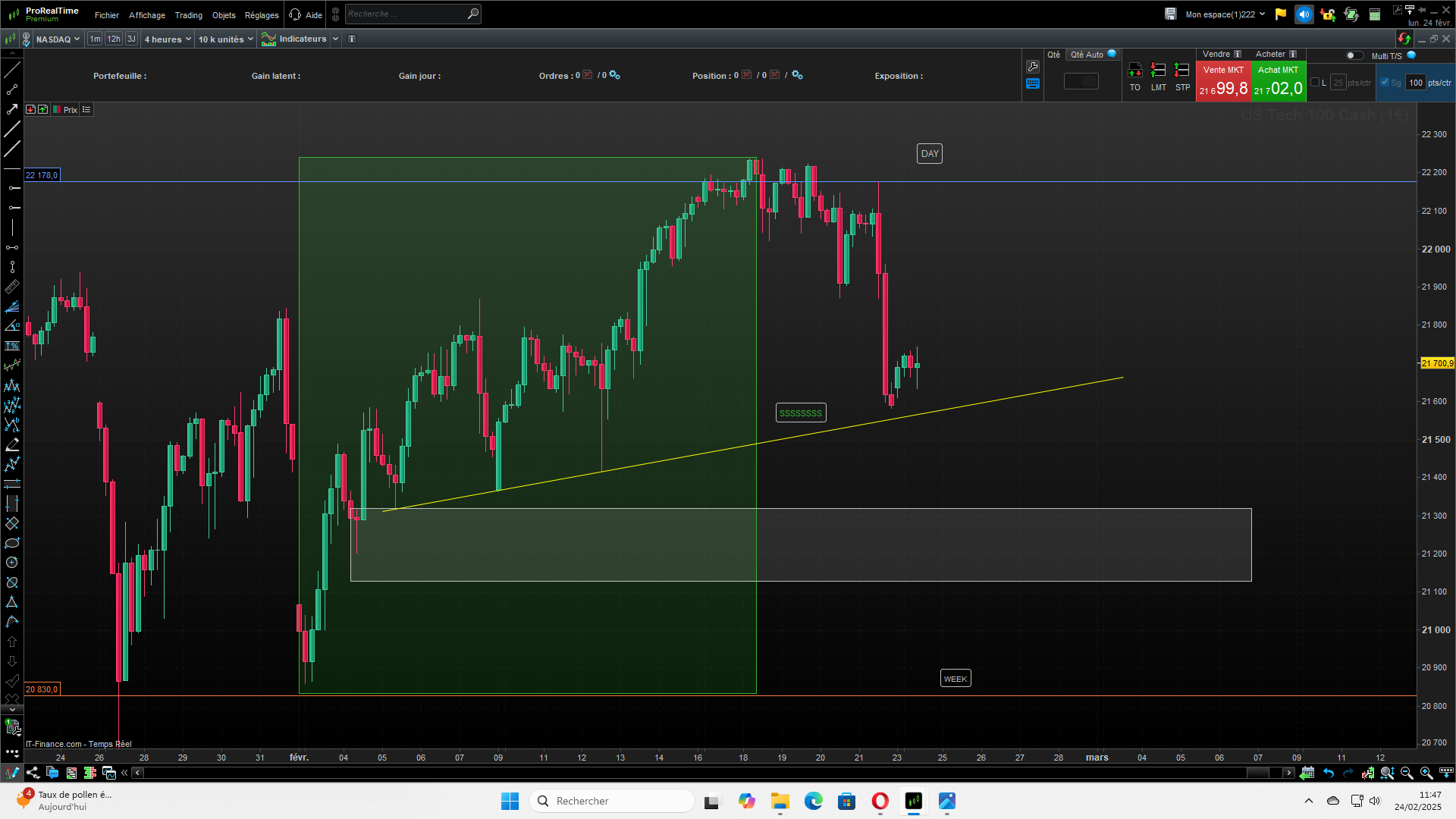Click the LMT limit order icon
Image resolution: width=1456 pixels, height=819 pixels.
1158,71
